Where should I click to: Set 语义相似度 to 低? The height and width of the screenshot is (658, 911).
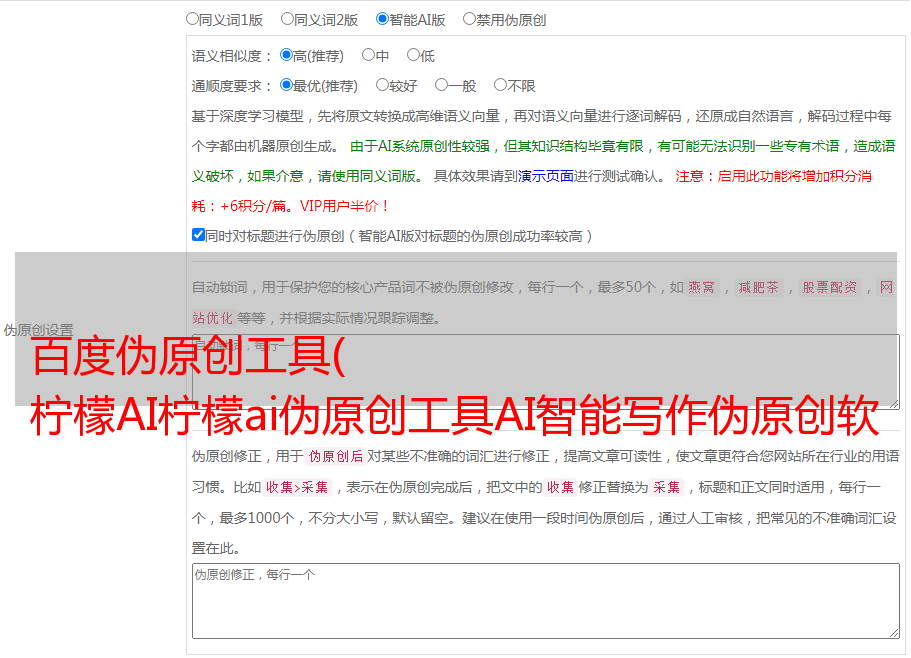tap(413, 56)
